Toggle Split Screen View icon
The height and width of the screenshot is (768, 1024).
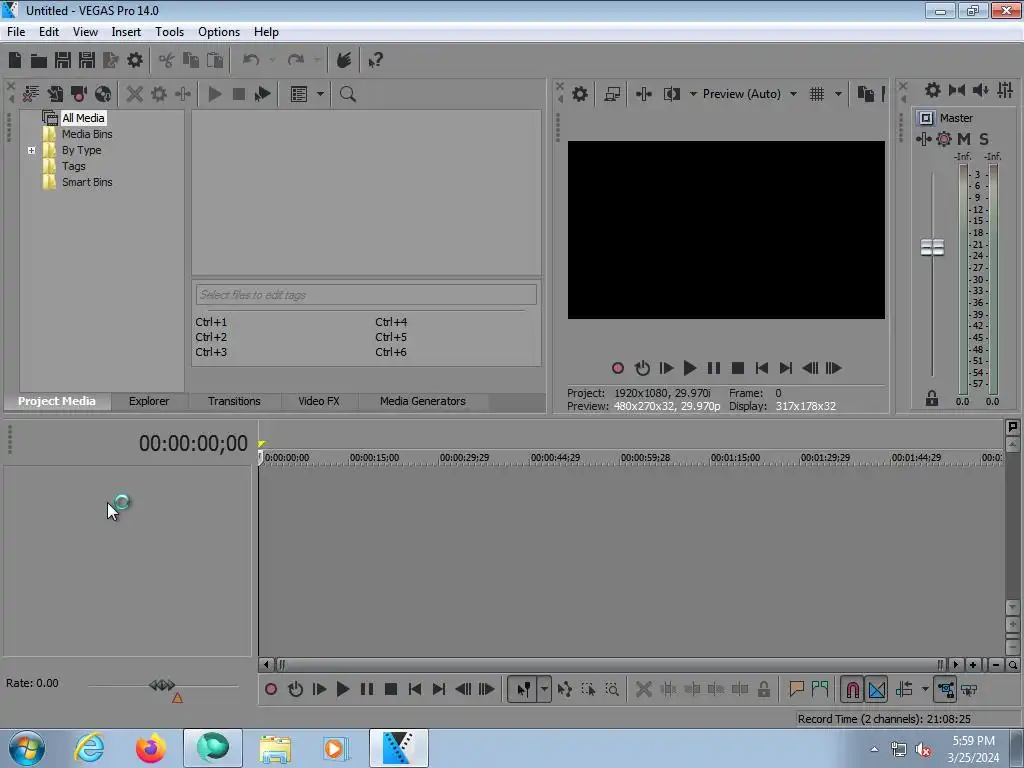(671, 94)
